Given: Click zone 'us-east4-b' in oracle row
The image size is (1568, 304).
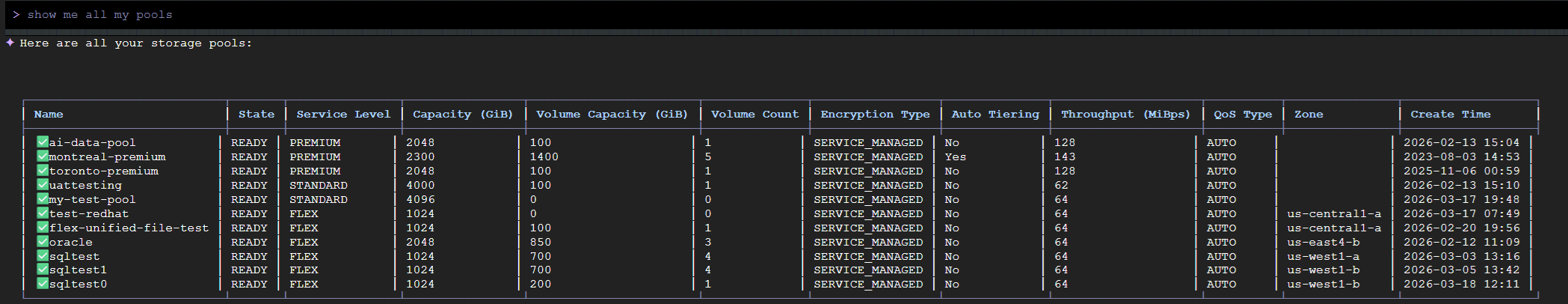Looking at the screenshot, I should pyautogui.click(x=1323, y=242).
